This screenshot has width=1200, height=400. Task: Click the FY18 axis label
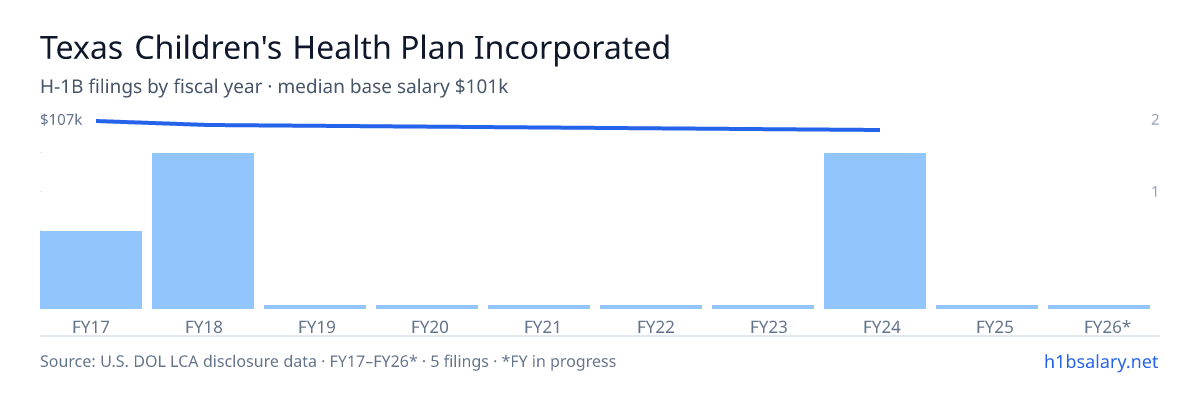203,327
